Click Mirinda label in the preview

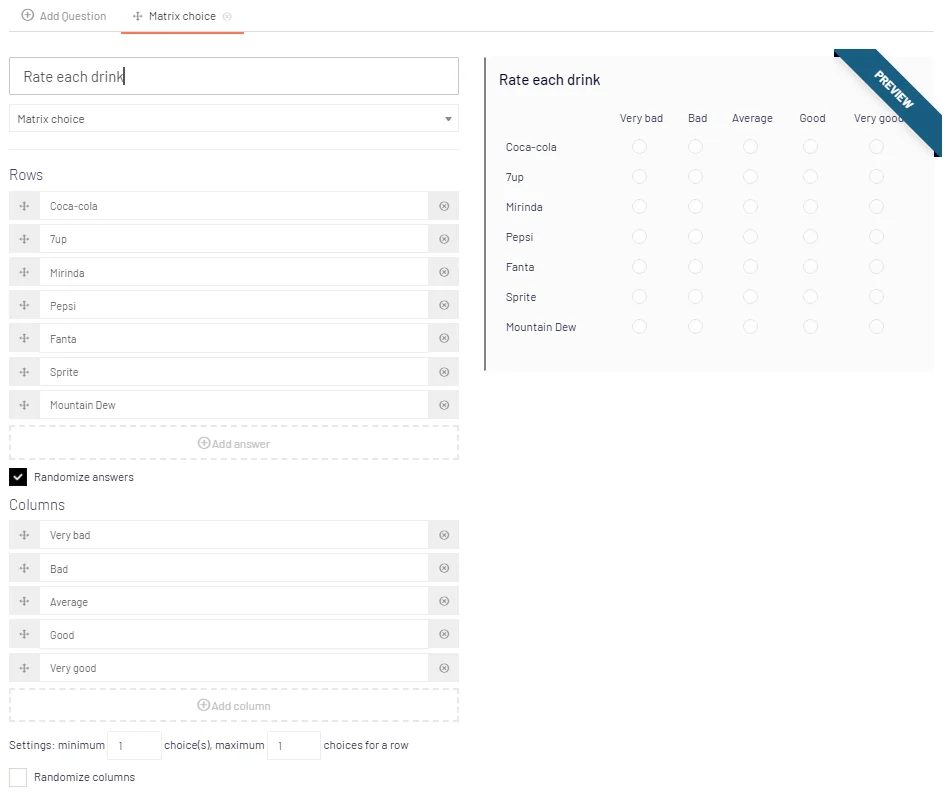tap(524, 207)
